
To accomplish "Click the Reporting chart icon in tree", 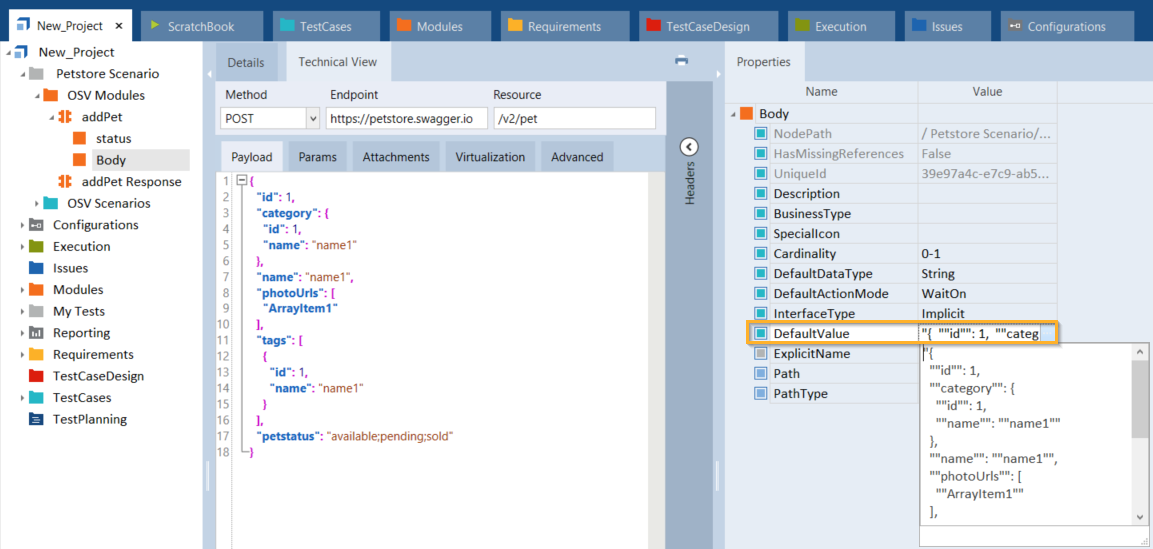I will (36, 333).
